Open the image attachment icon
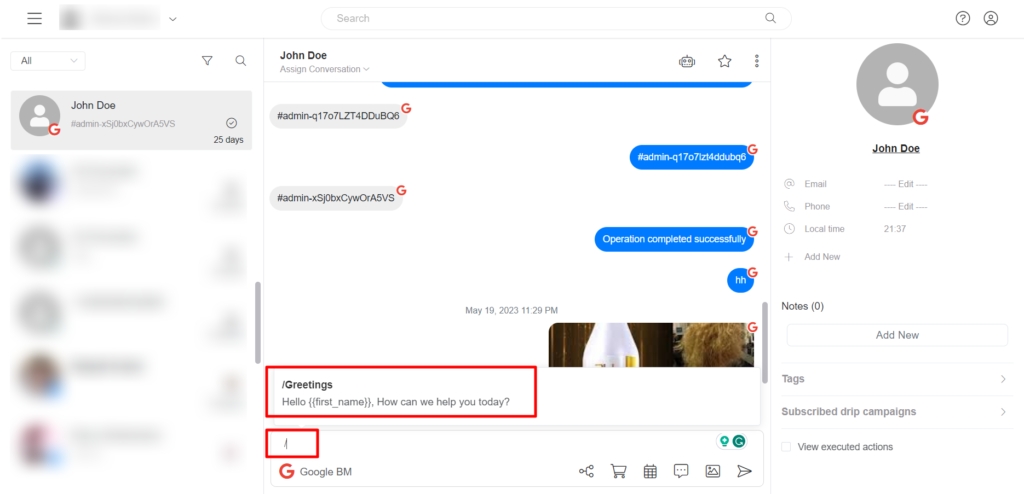The image size is (1024, 494). (x=712, y=471)
